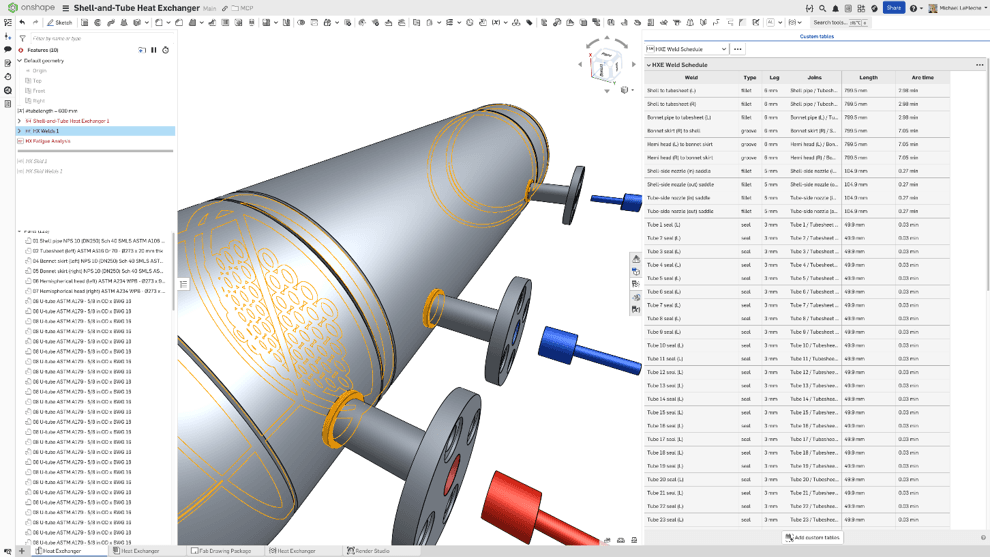The height and width of the screenshot is (557, 990).
Task: Select 04 Bonnet skirt (left) part
Action: click(x=98, y=261)
